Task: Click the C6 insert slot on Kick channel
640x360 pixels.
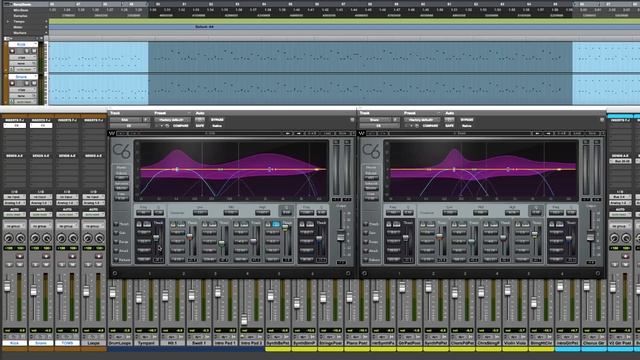Action: 14,126
